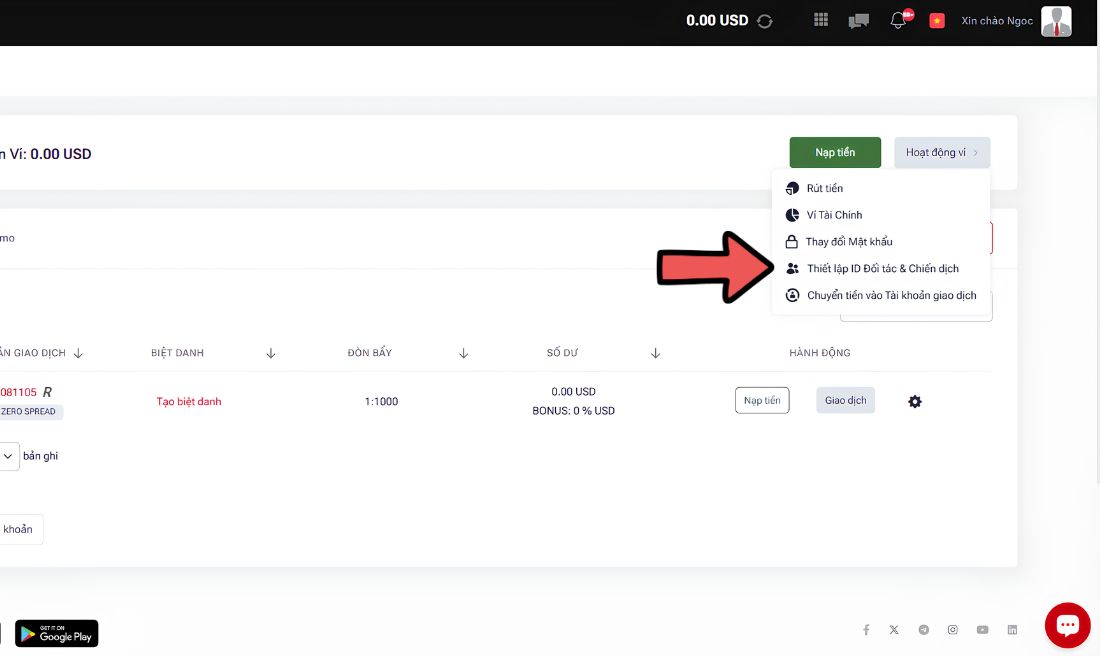Change language via Vietnam flag icon
This screenshot has width=1100, height=660.
[x=937, y=21]
